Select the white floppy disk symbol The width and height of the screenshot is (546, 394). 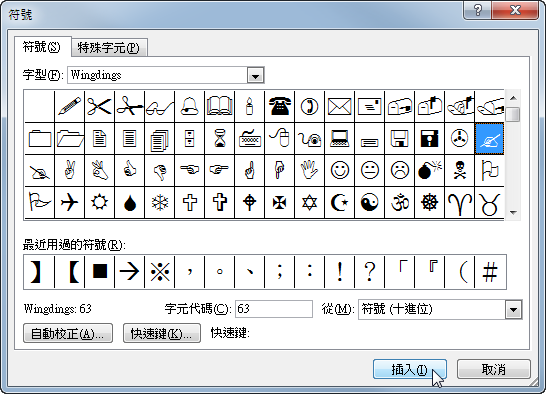point(399,138)
